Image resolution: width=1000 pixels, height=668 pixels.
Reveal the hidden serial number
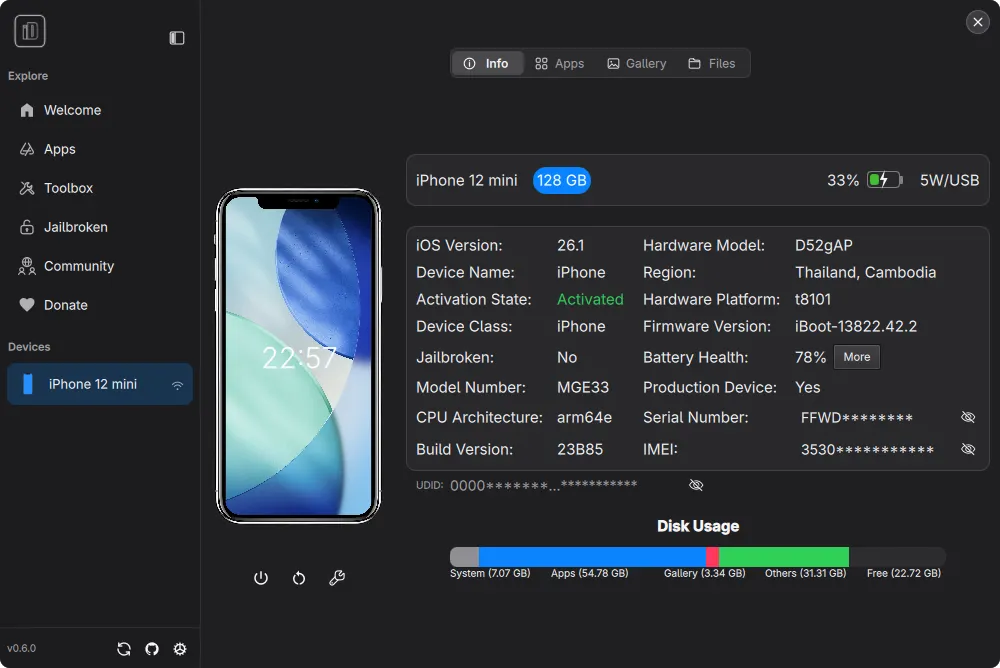968,417
